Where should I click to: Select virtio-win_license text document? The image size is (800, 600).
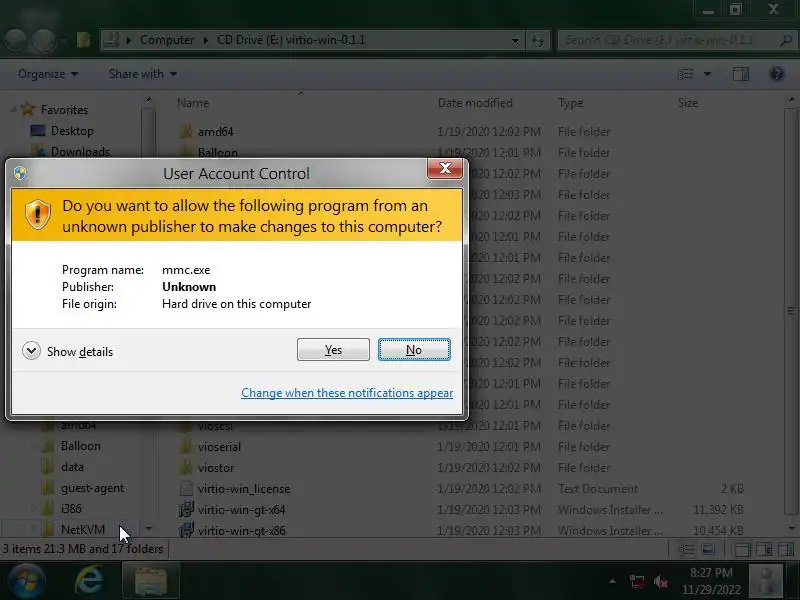(x=244, y=489)
